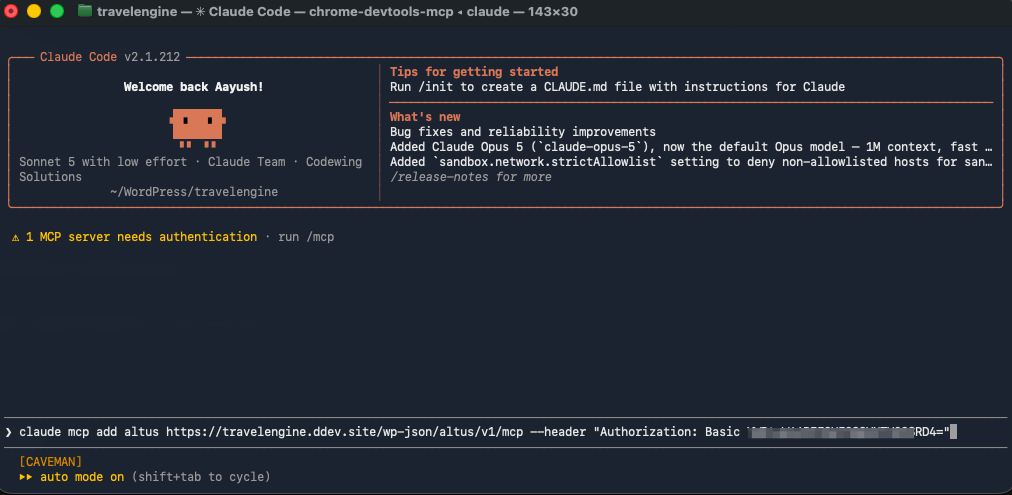This screenshot has width=1012, height=495.
Task: Click '1 MCP server needs authentication' warning
Action: pos(141,237)
